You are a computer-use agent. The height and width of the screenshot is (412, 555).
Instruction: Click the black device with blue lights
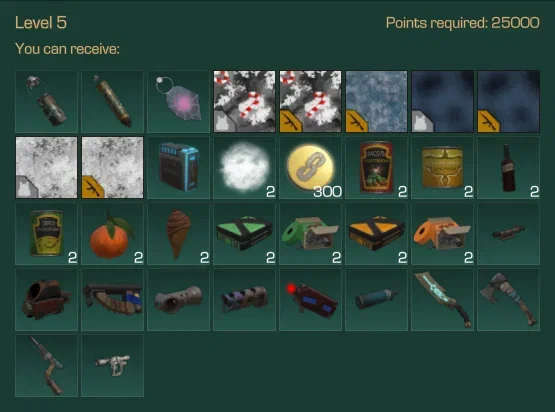pyautogui.click(x=178, y=167)
